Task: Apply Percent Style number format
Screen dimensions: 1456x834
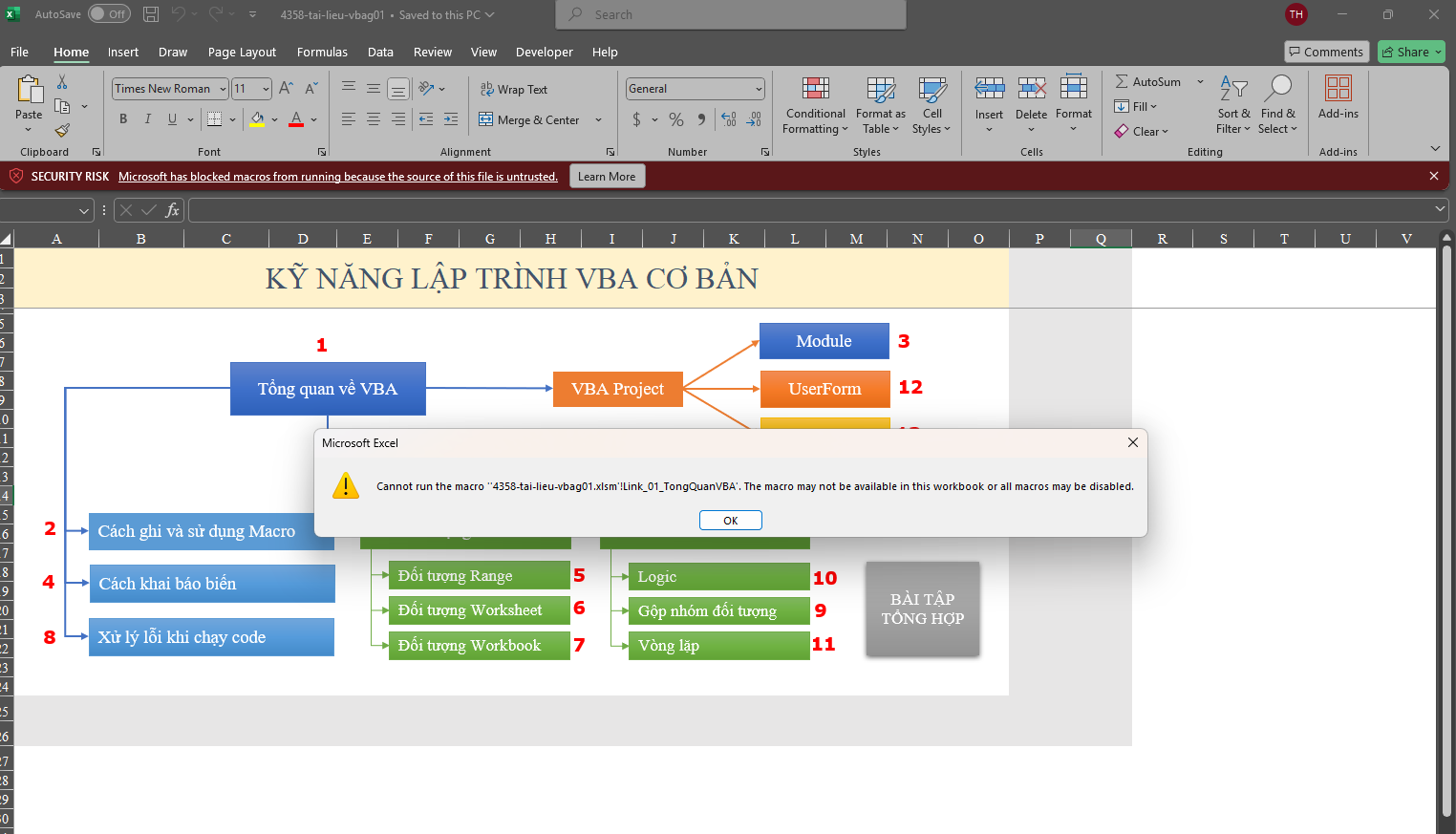Action: pos(676,119)
